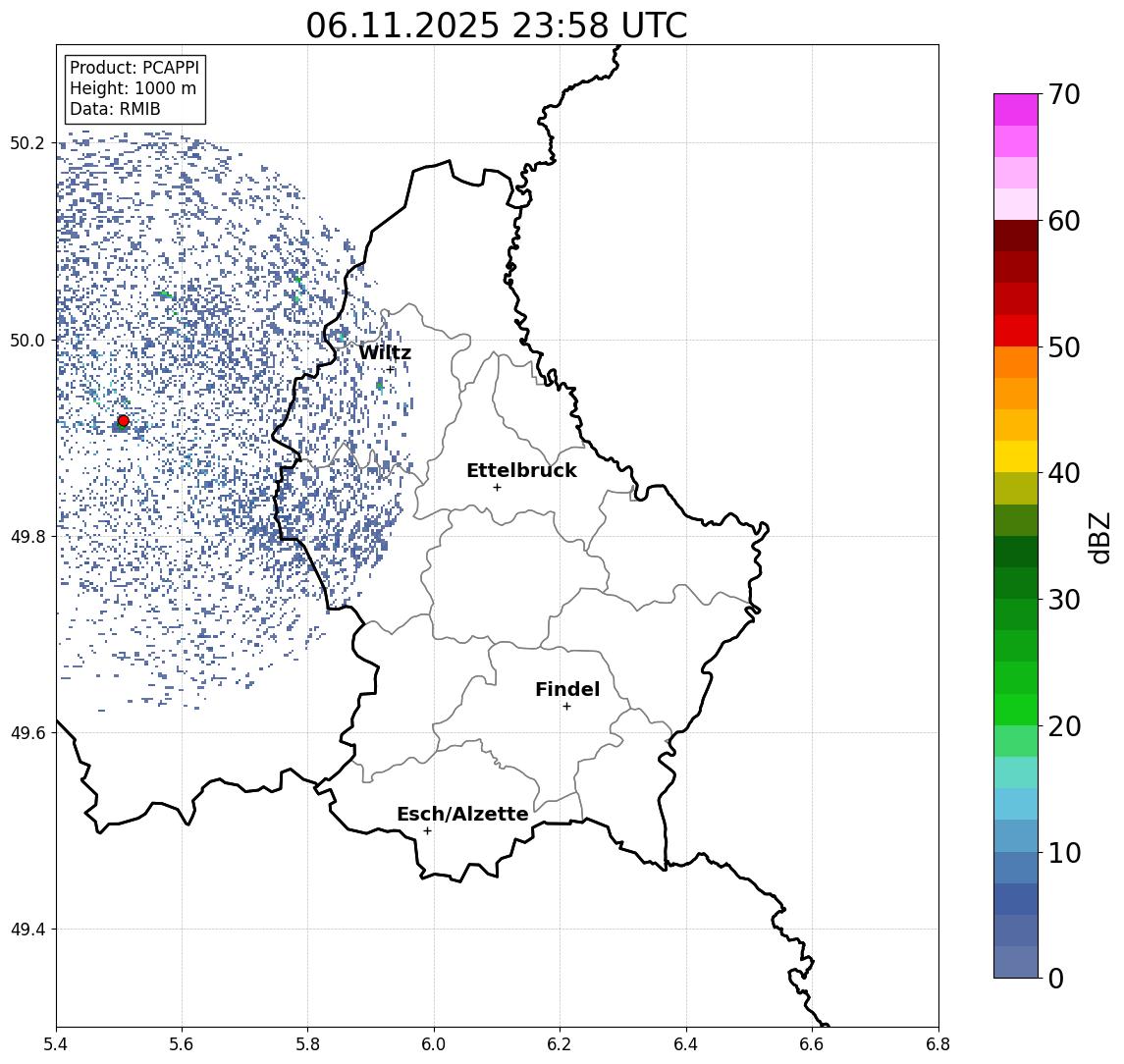1124x1064 pixels.
Task: Click the 6.2 longitude axis label
Action: pyautogui.click(x=560, y=1044)
